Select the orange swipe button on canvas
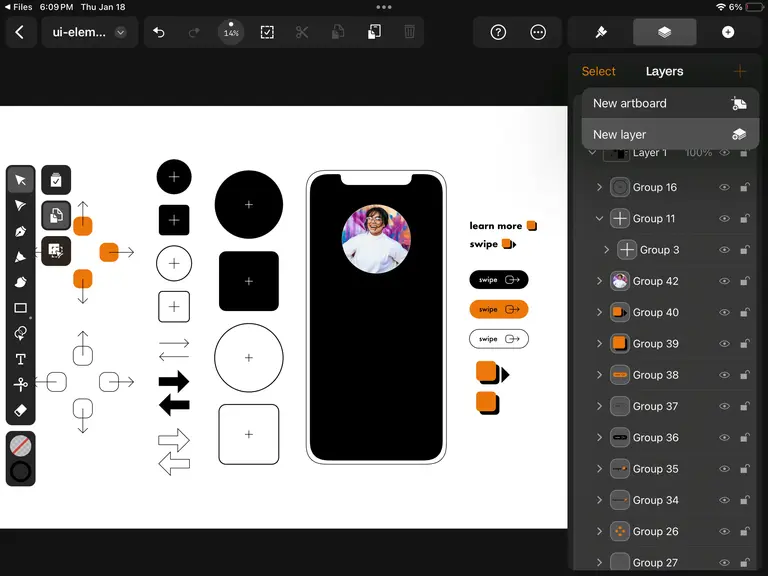 (499, 309)
